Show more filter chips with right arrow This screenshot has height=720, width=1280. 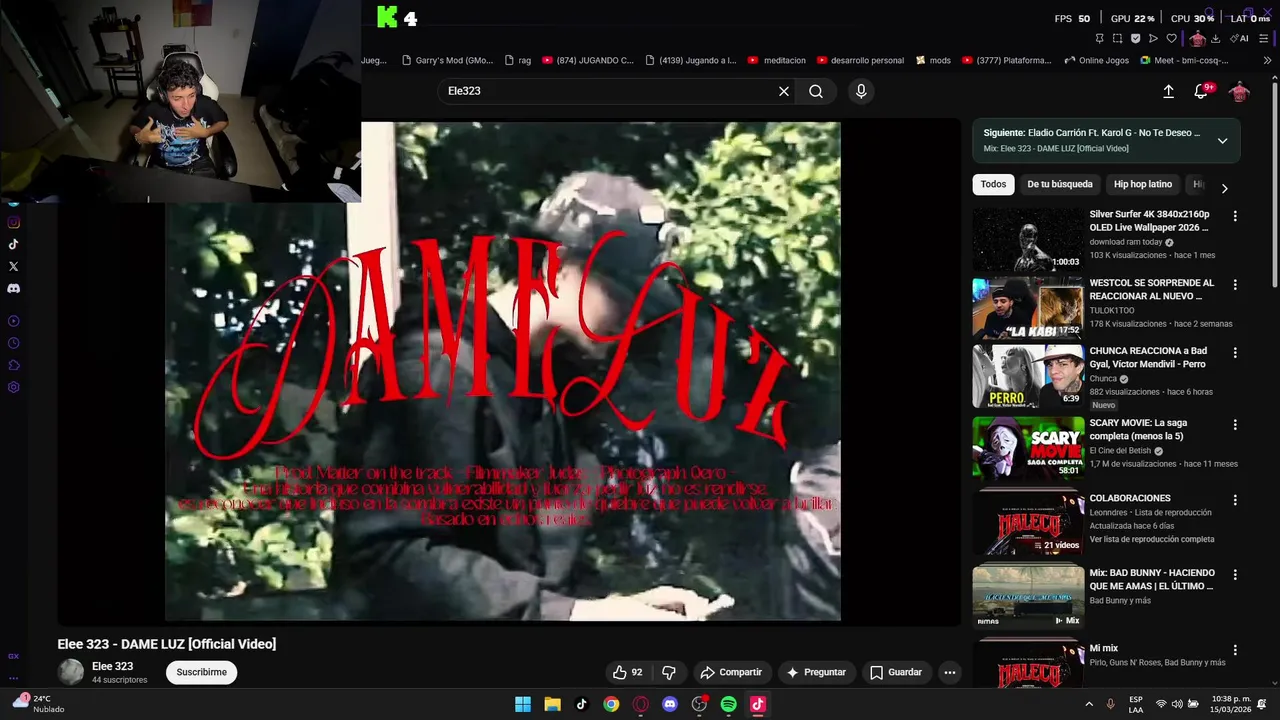click(1224, 188)
